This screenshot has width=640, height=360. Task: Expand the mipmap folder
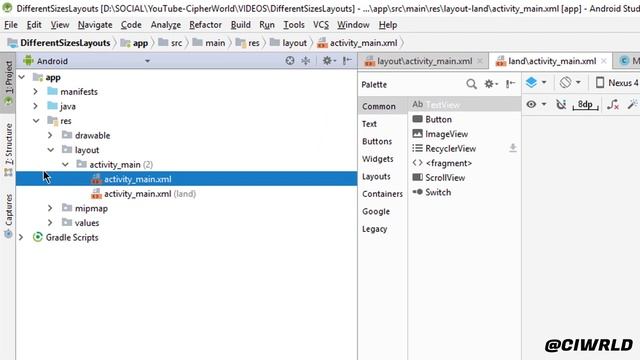tap(50, 208)
